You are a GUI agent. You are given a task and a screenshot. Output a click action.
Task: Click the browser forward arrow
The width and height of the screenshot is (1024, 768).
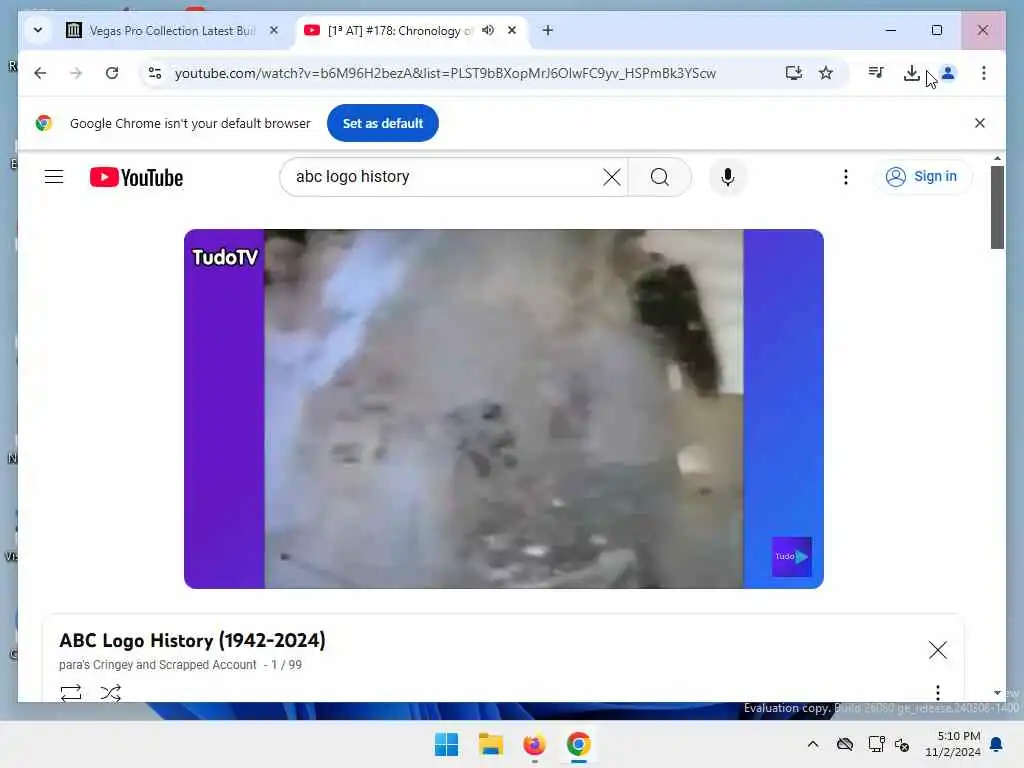pos(76,73)
